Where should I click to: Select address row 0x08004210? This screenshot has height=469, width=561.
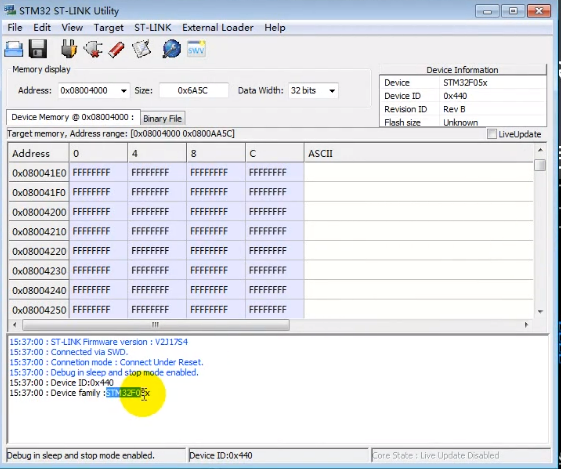coord(39,231)
